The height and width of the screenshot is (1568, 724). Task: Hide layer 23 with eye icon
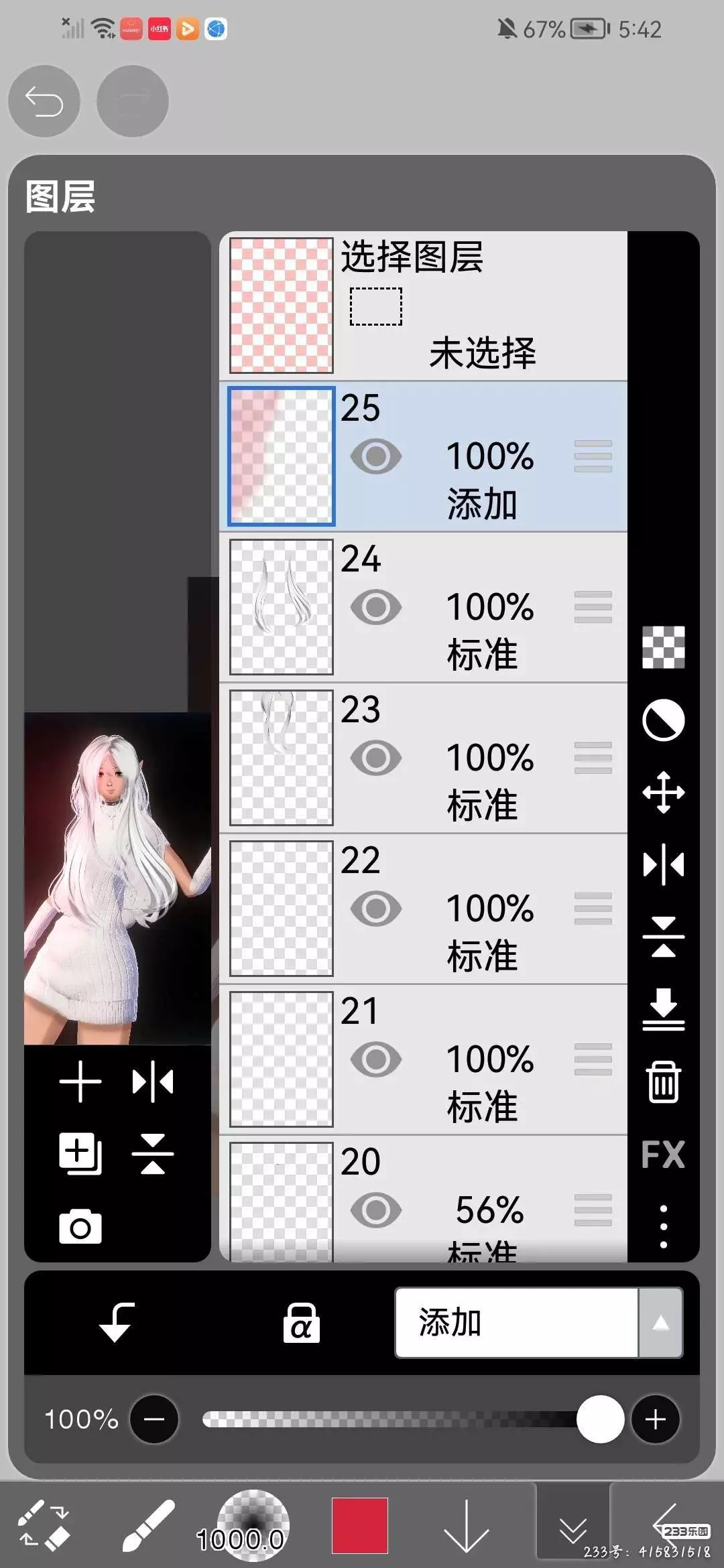click(x=376, y=758)
